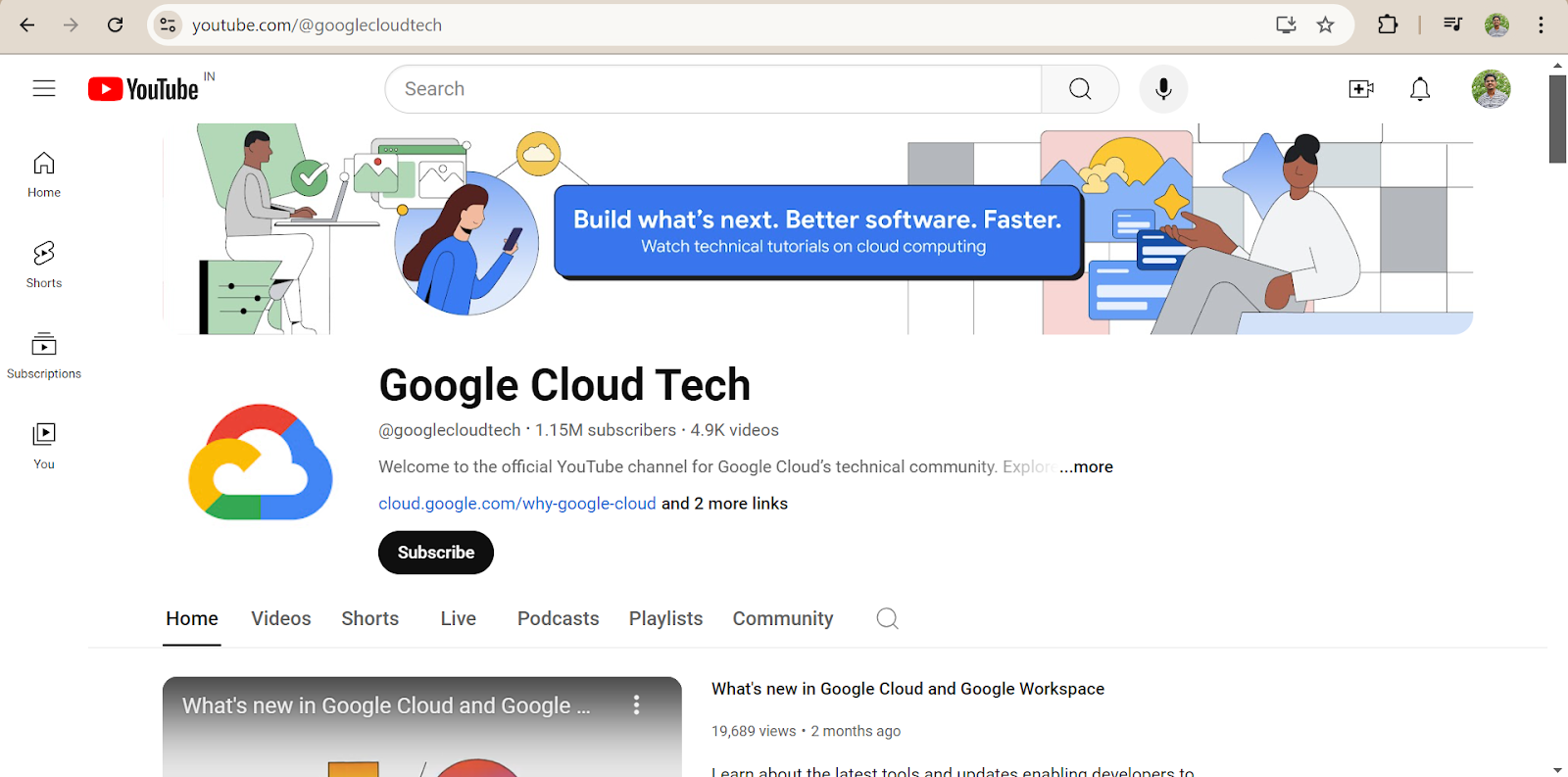Click inside the YouTube Search field
Image resolution: width=1568 pixels, height=777 pixels.
pyautogui.click(x=713, y=89)
